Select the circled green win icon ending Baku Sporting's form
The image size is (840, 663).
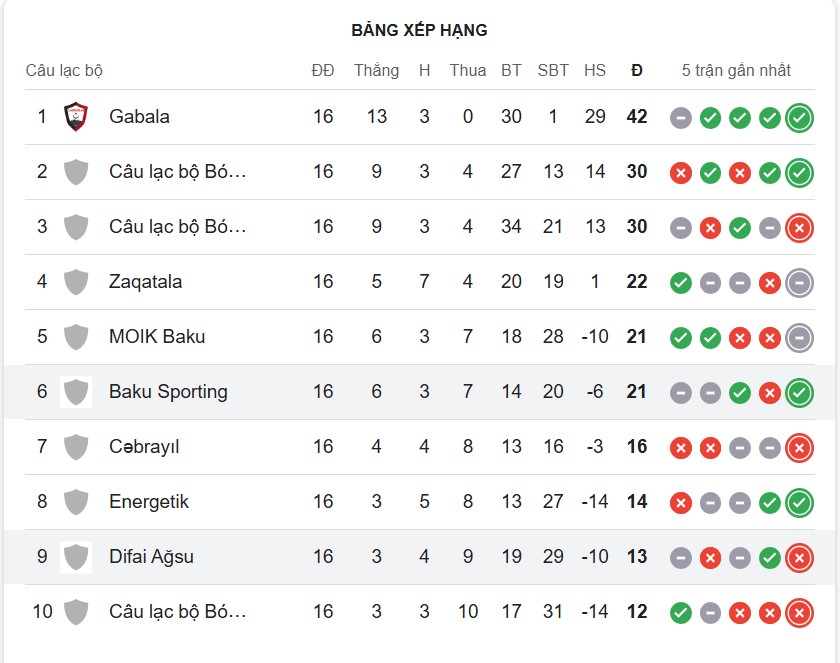[797, 392]
